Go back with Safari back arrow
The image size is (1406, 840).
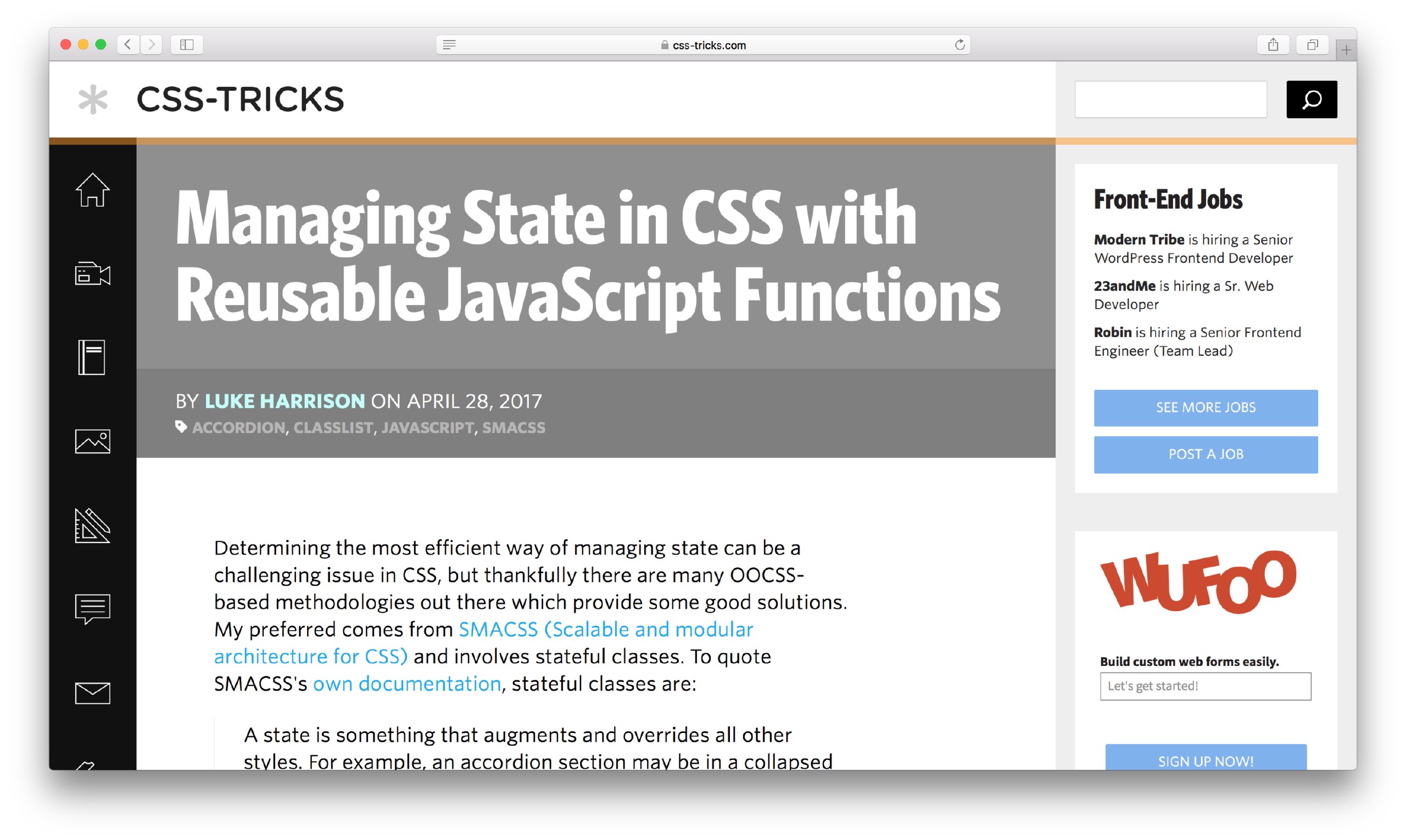(x=129, y=44)
